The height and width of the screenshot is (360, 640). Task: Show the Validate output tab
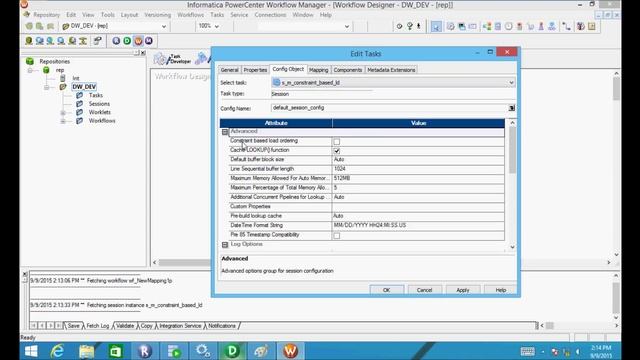[125, 326]
